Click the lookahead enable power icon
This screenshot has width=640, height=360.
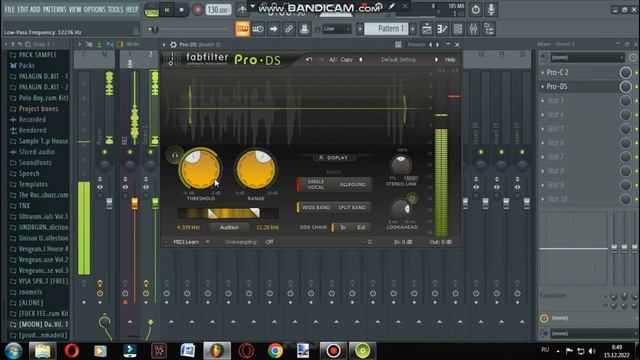click(412, 198)
